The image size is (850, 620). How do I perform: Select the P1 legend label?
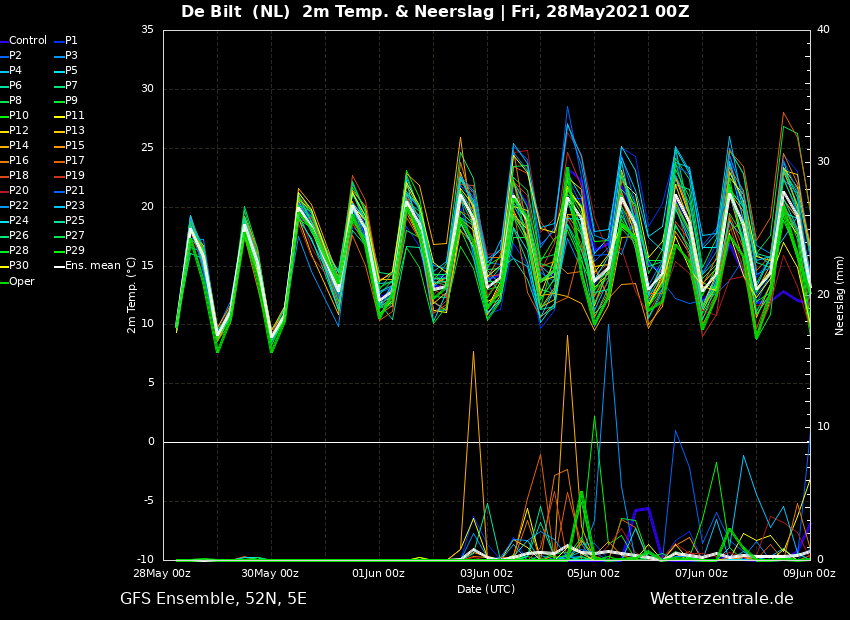click(67, 41)
